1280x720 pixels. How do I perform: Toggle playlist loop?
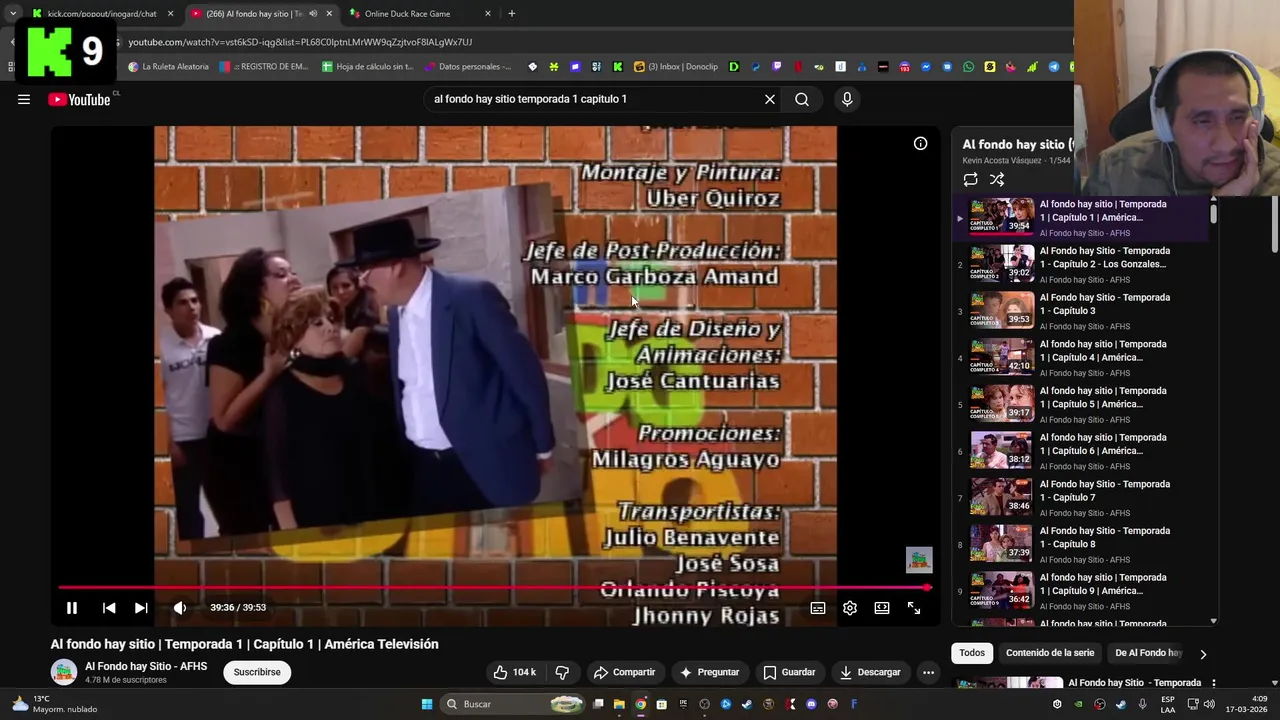point(970,180)
